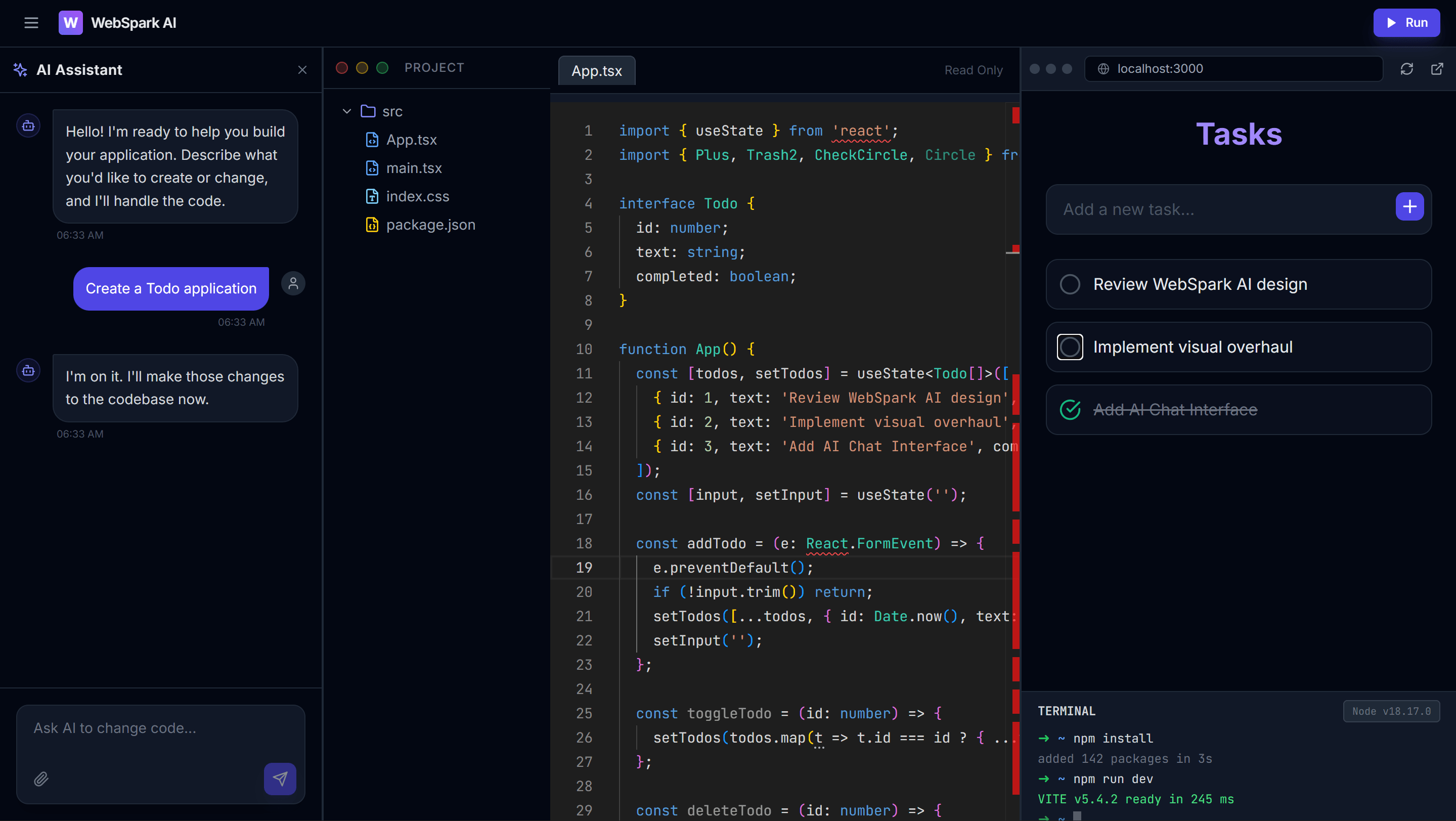
Task: Click the npm run dev terminal line
Action: [x=1095, y=779]
